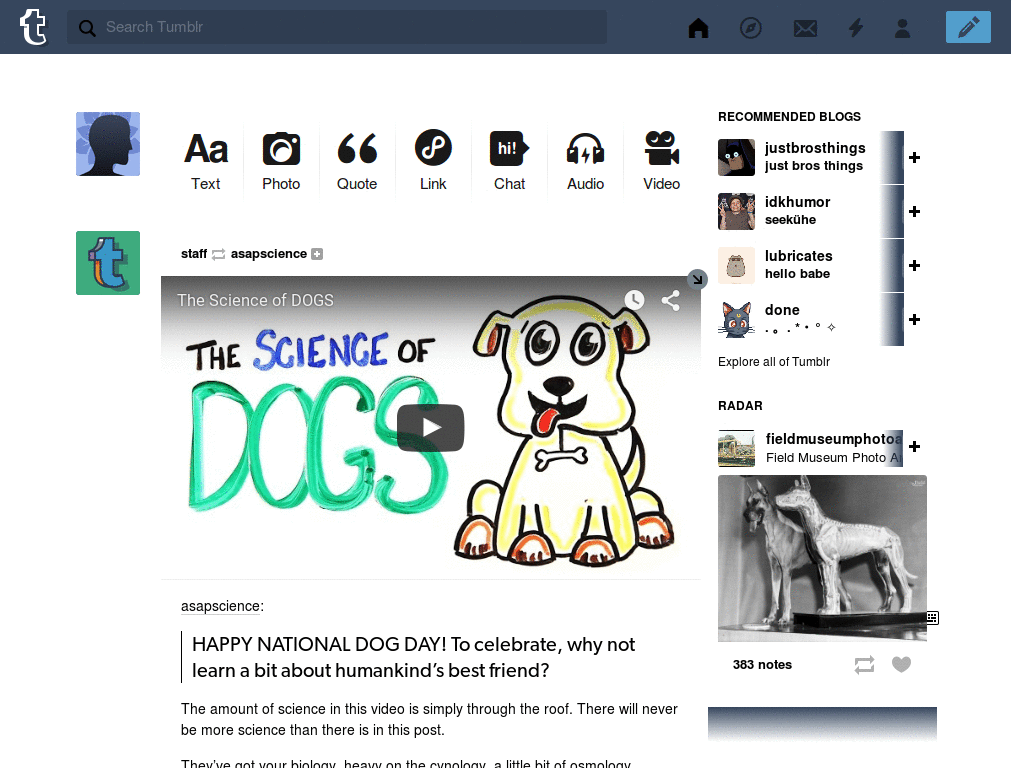This screenshot has width=1024, height=768.
Task: Follow justbrosthings with plus button
Action: pyautogui.click(x=914, y=157)
